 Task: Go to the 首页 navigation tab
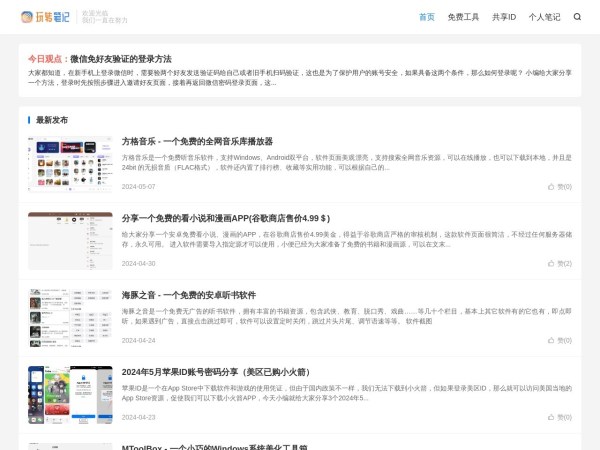(427, 17)
